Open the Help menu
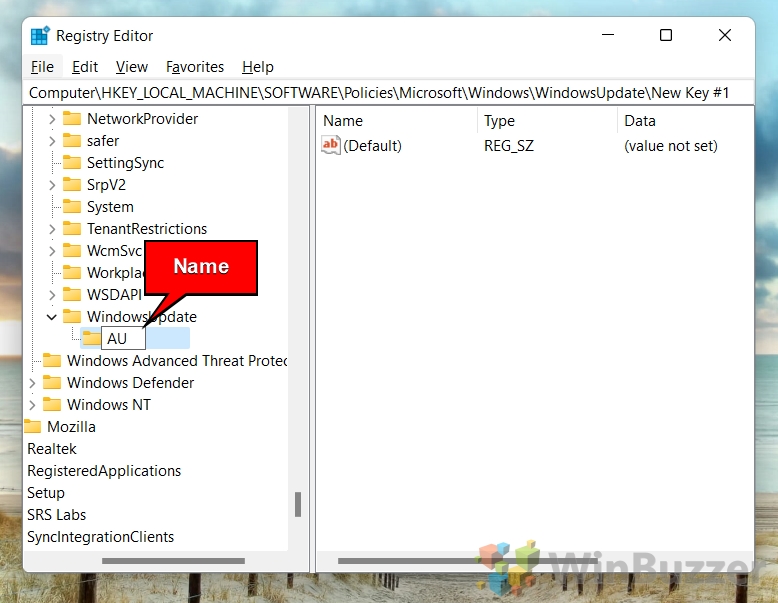Image resolution: width=778 pixels, height=603 pixels. pos(258,67)
